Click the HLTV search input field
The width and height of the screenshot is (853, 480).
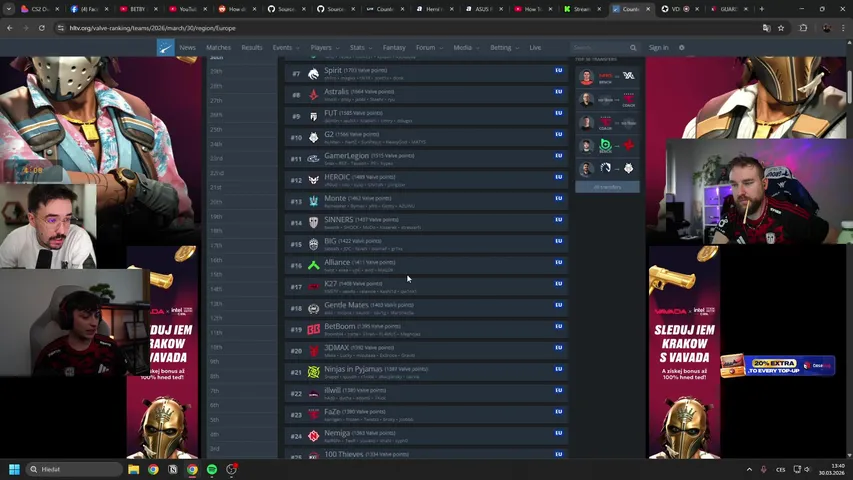tap(598, 48)
